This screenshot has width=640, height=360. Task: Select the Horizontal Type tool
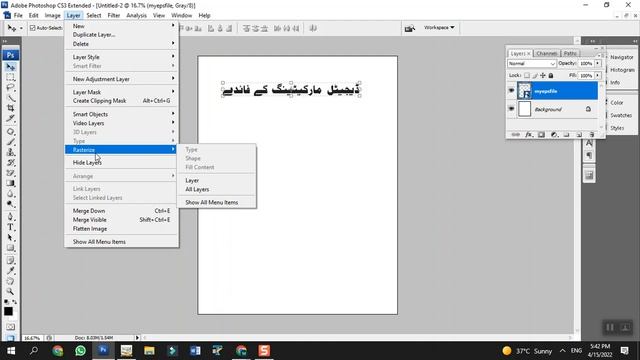[x=11, y=227]
